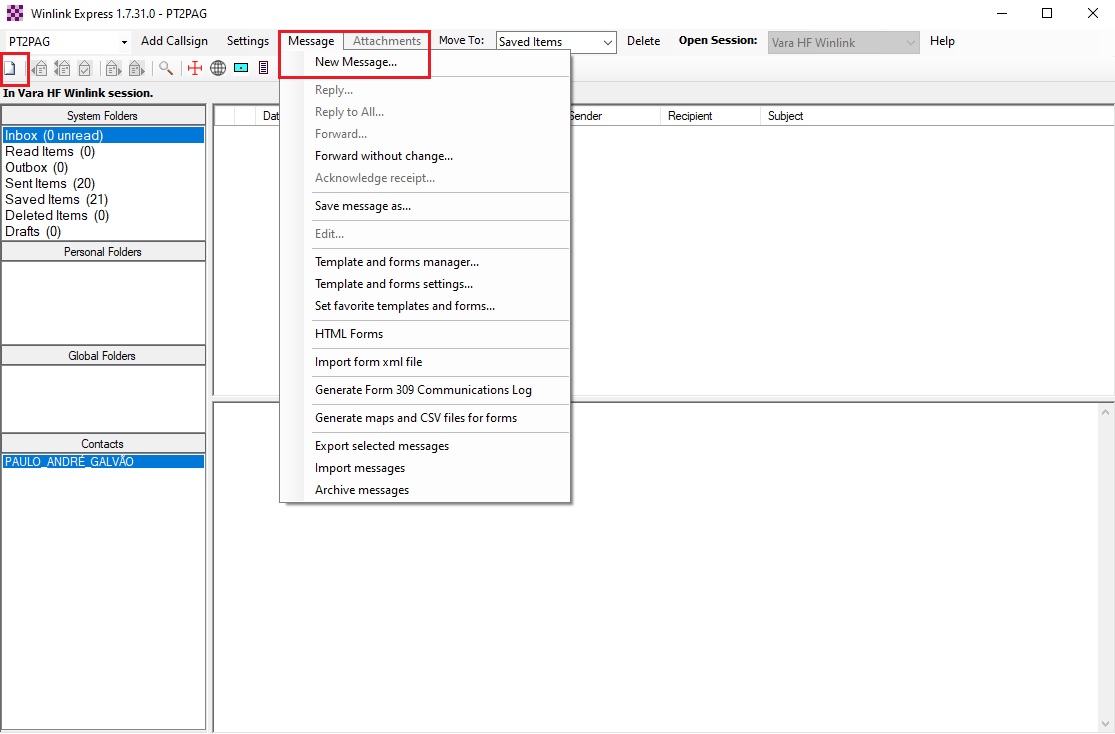Click the envelope with checkmark icon
The height and width of the screenshot is (734, 1115).
pos(85,68)
